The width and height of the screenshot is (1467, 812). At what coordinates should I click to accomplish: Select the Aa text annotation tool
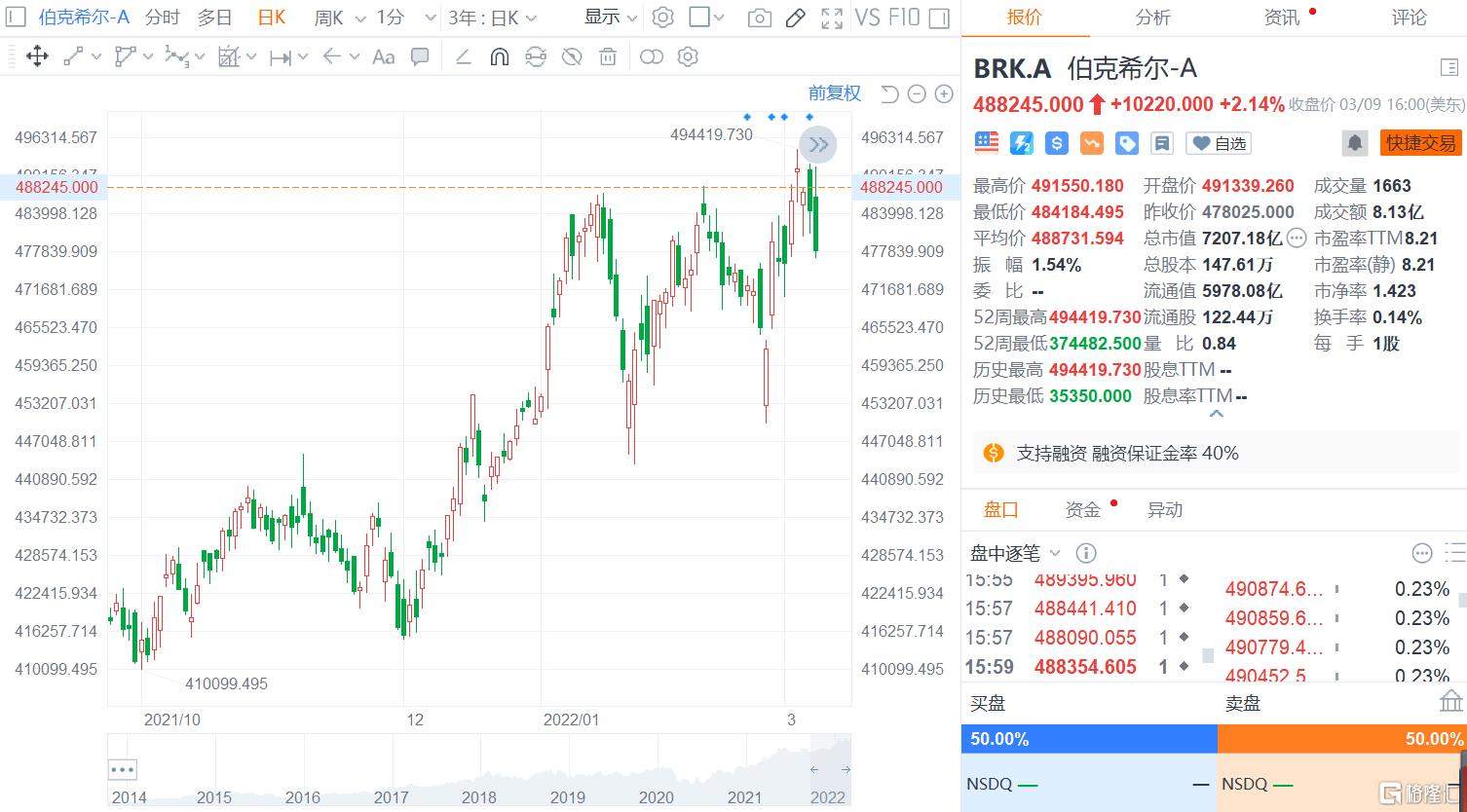(x=383, y=56)
